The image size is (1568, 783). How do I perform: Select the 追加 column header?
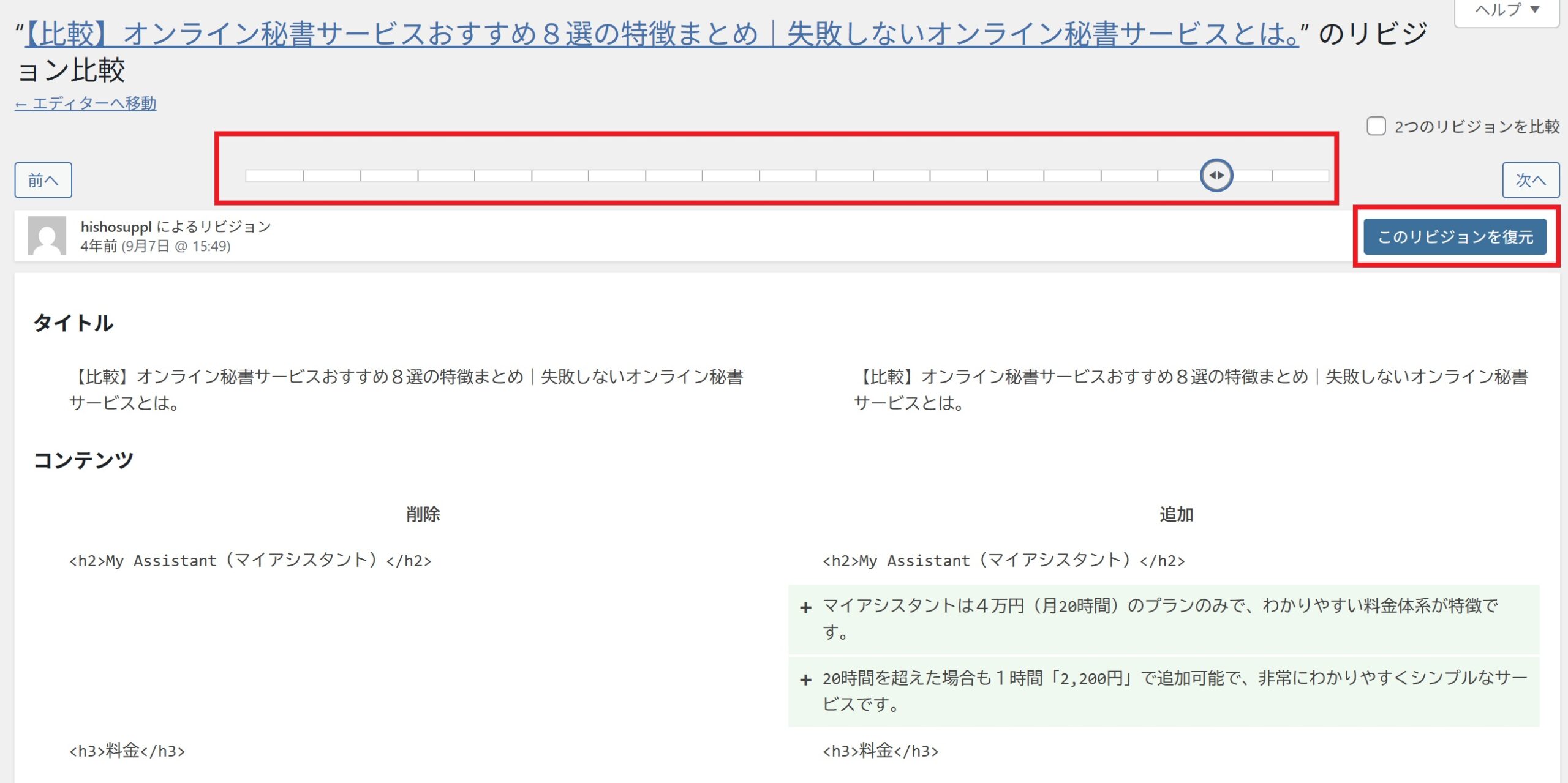pos(1176,514)
